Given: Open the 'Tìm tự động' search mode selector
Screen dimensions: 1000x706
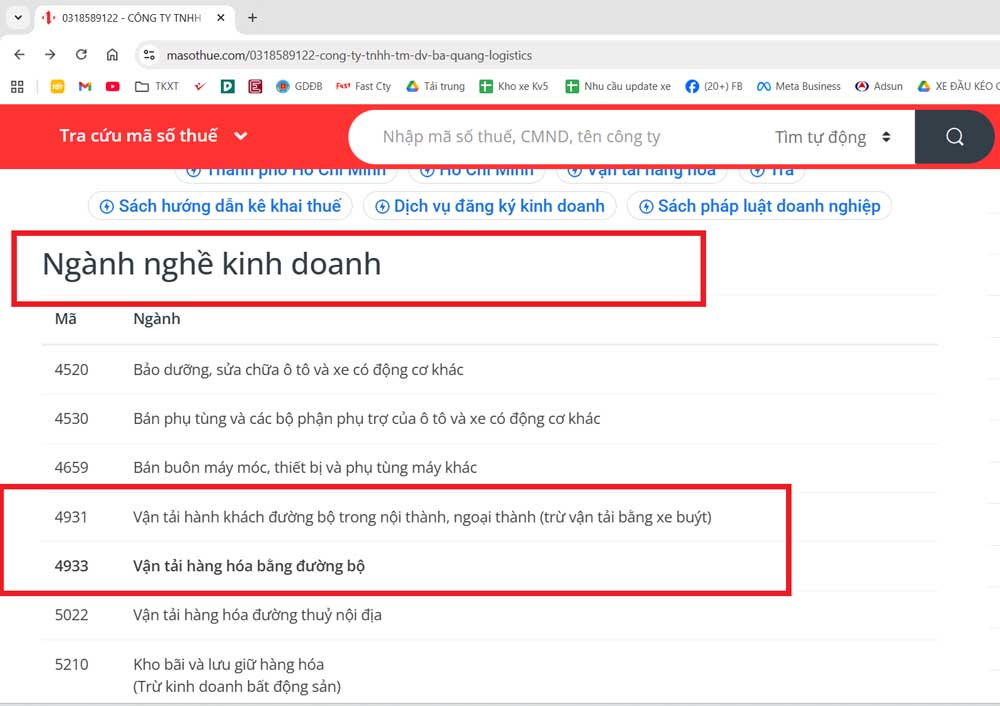Looking at the screenshot, I should (x=834, y=136).
